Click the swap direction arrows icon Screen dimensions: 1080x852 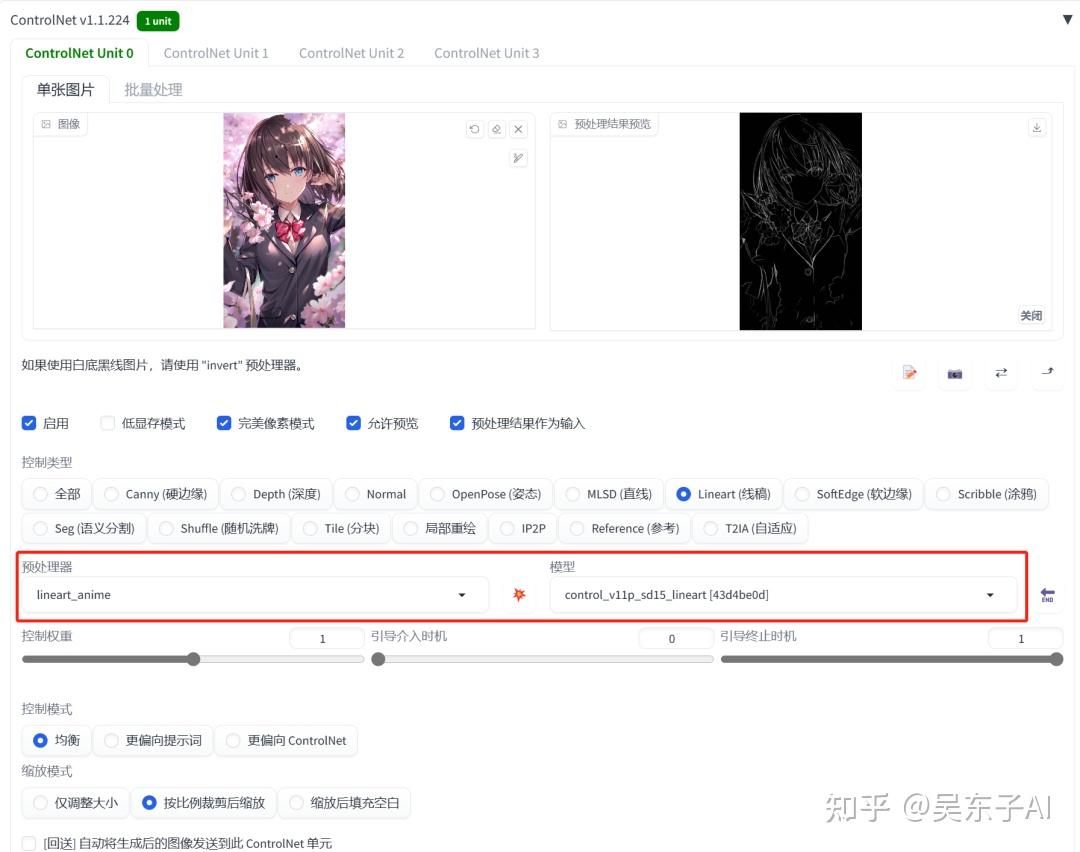tap(1001, 373)
